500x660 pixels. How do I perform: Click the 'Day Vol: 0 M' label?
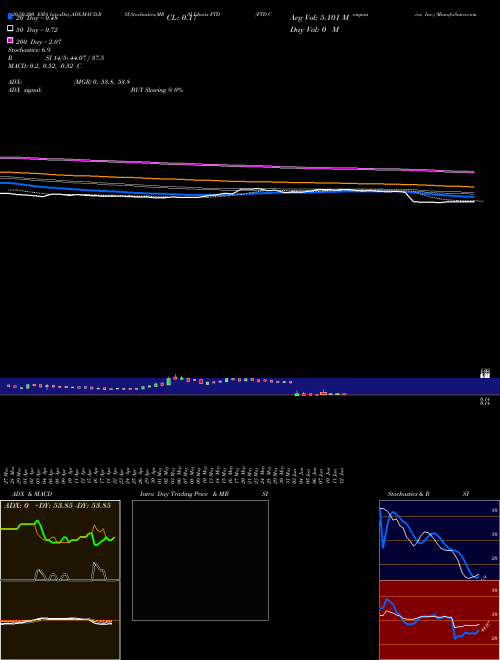314,29
